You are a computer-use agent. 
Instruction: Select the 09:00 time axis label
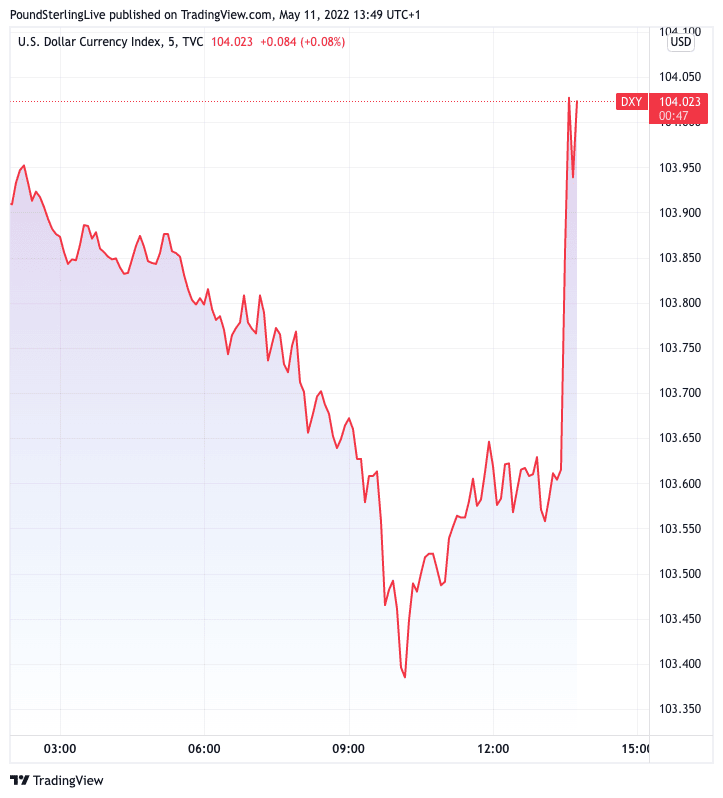pyautogui.click(x=349, y=748)
